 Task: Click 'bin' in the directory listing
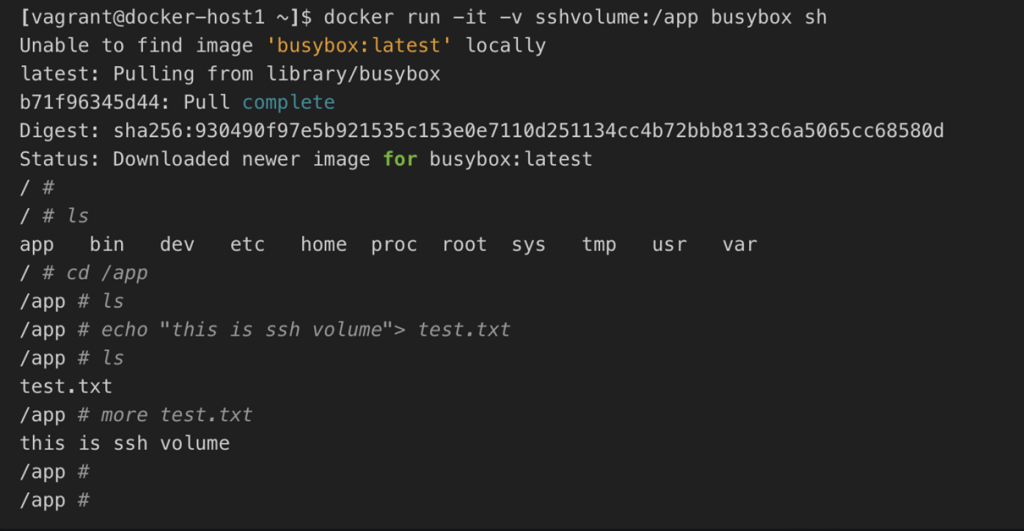tap(106, 244)
